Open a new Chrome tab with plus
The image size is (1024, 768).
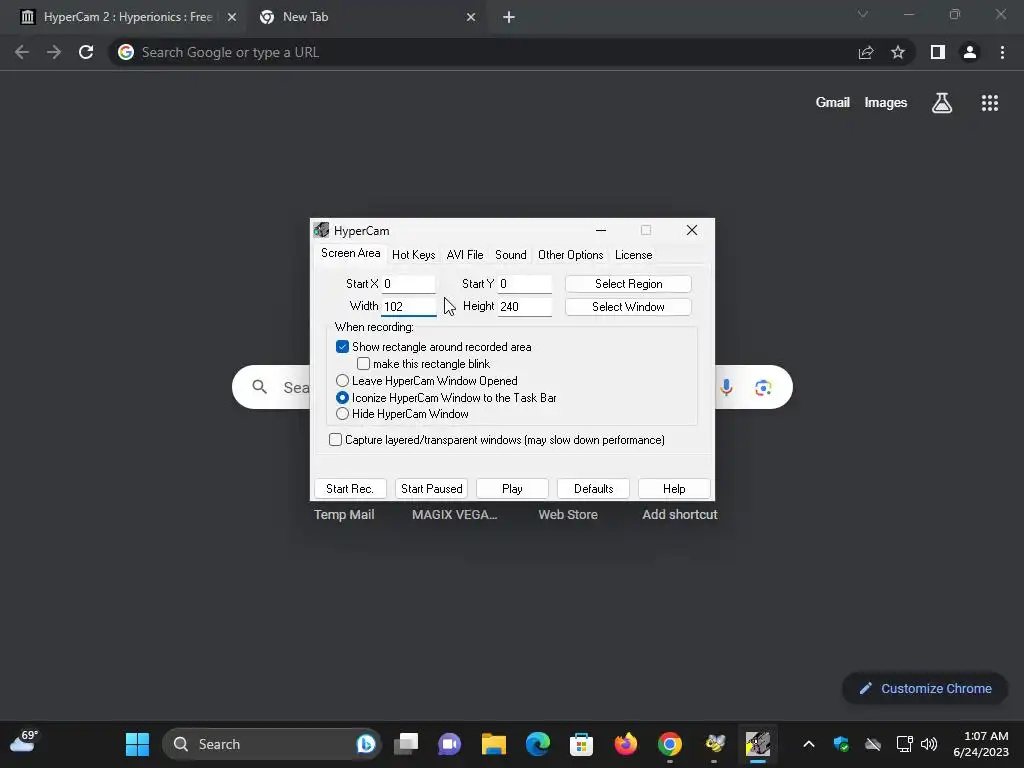point(509,18)
